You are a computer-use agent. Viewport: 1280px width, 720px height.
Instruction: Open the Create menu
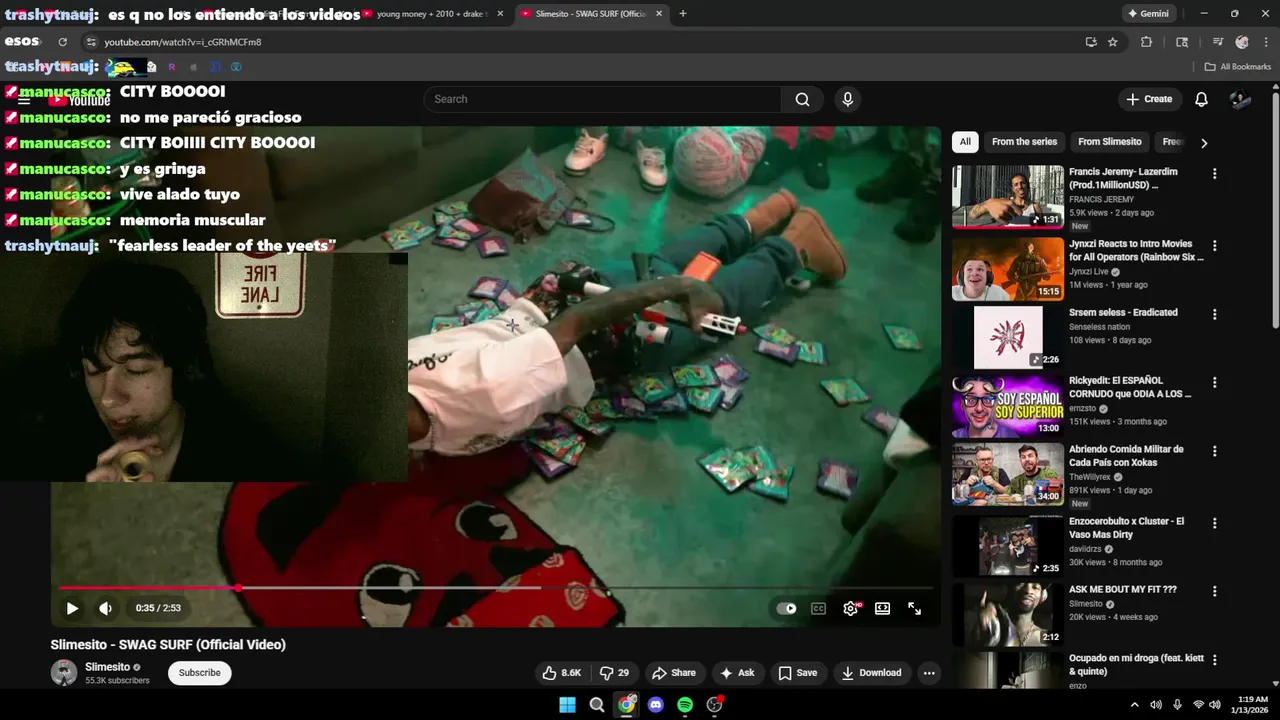tap(1149, 99)
